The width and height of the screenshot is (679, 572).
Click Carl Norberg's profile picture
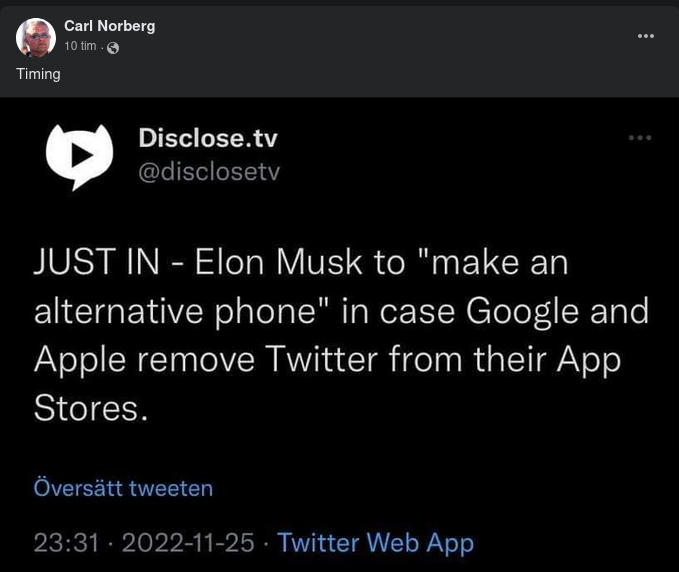coord(35,37)
